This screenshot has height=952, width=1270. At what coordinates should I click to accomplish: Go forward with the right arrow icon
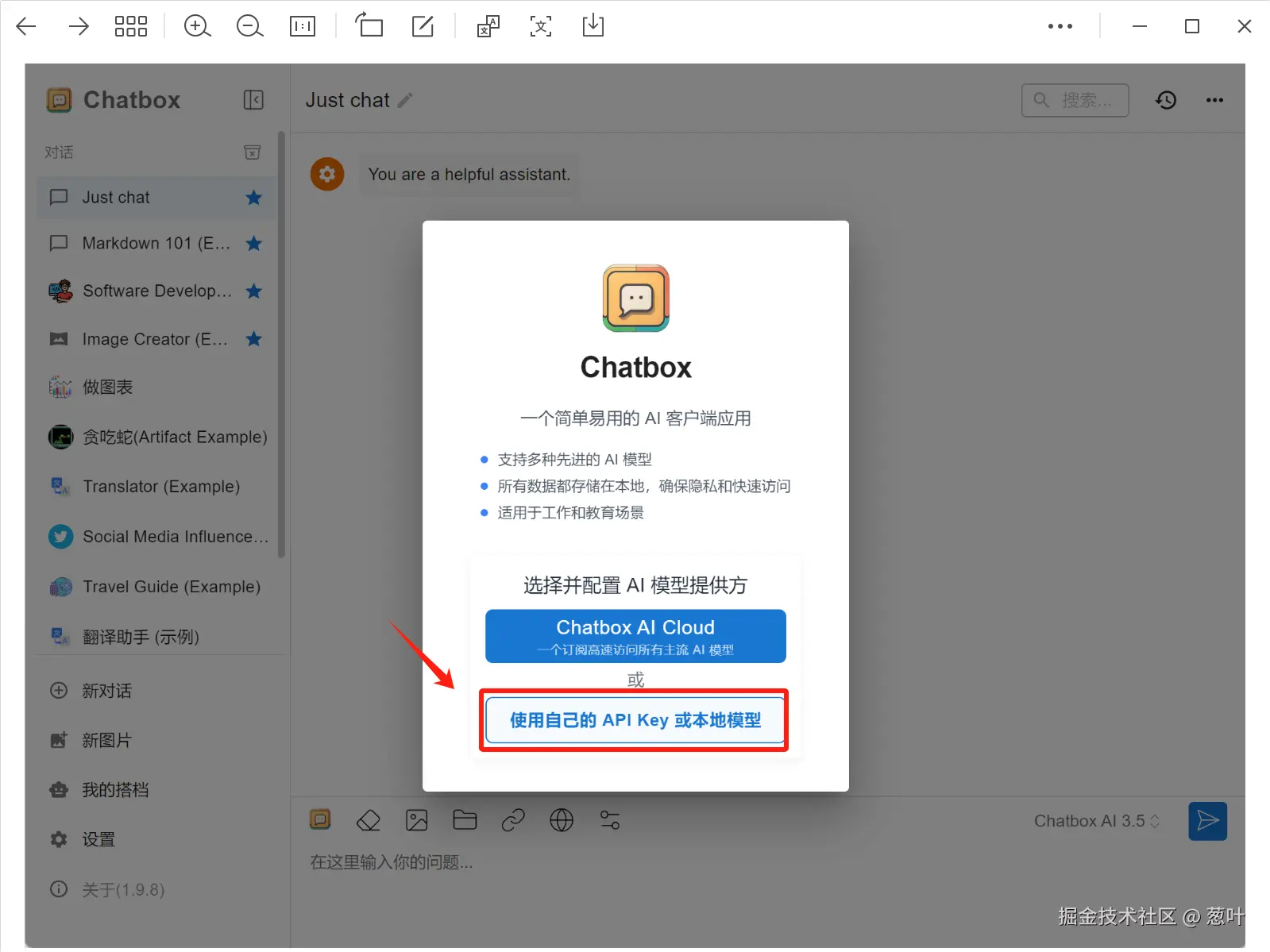pyautogui.click(x=79, y=26)
